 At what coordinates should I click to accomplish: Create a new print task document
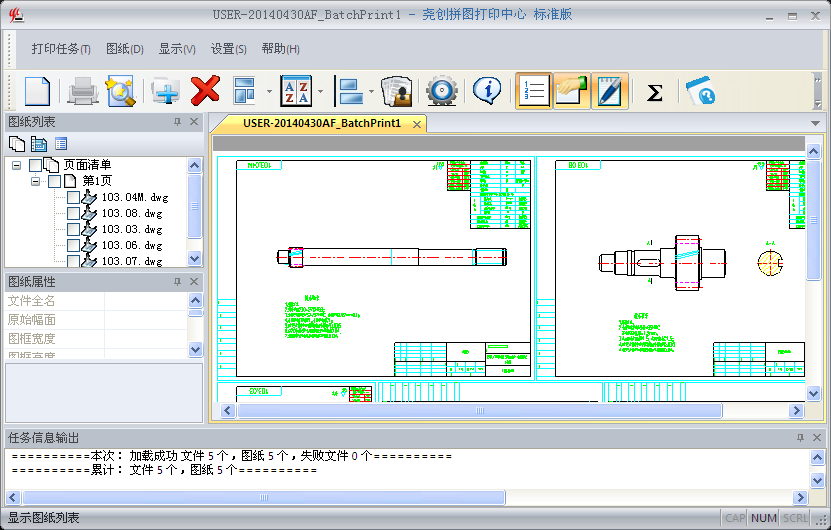tap(37, 91)
